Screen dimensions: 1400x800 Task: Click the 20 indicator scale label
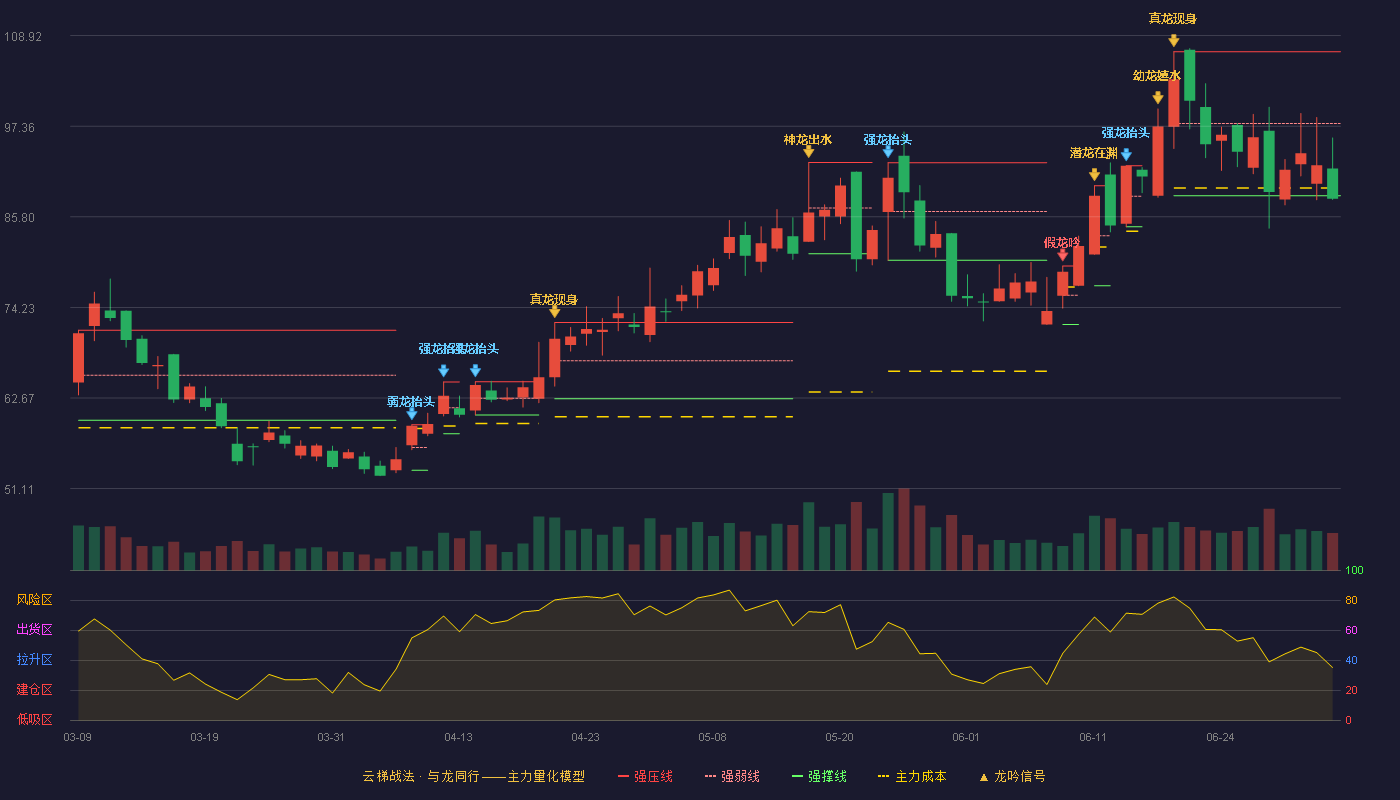[1351, 690]
